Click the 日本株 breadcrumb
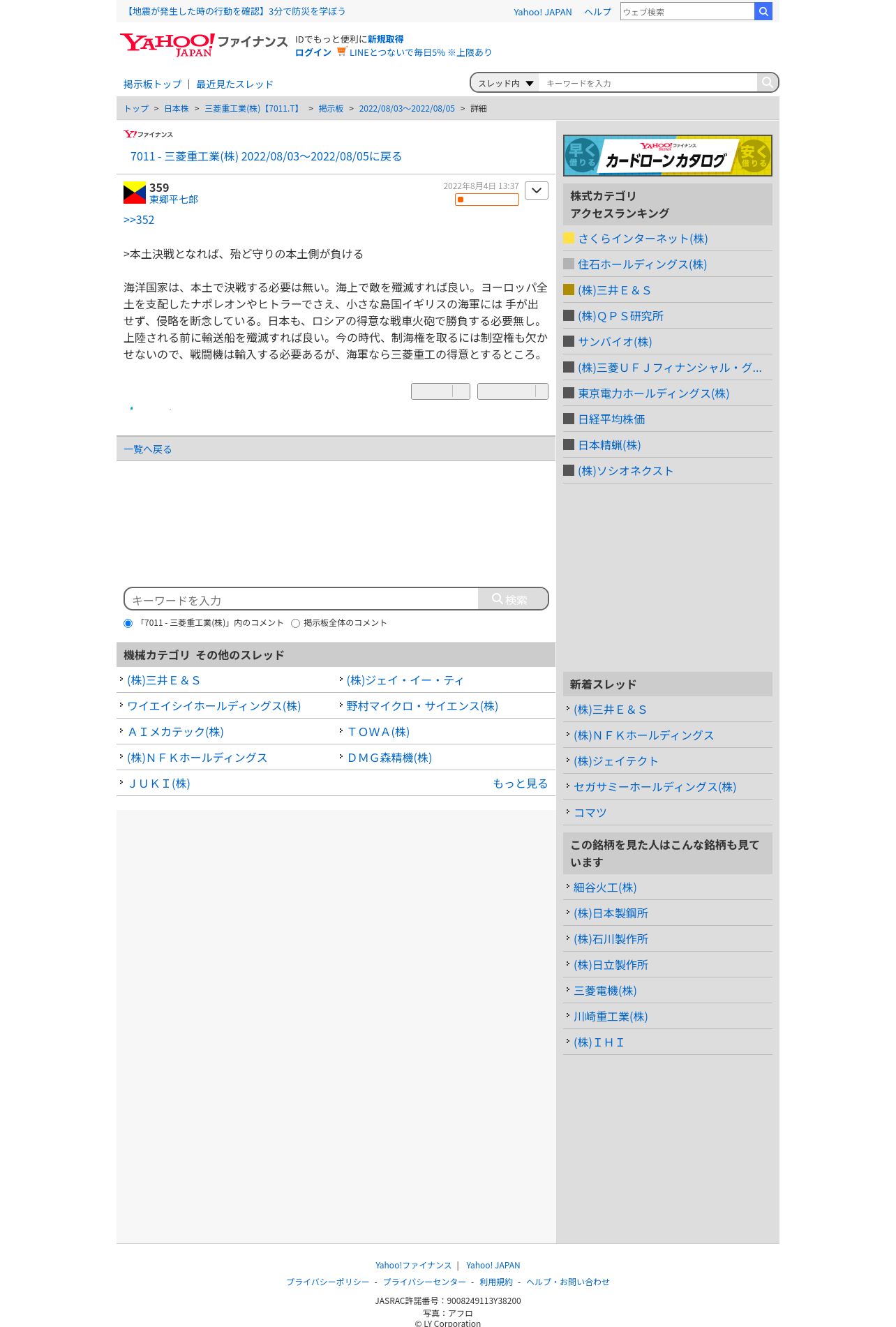896x1327 pixels. click(177, 108)
